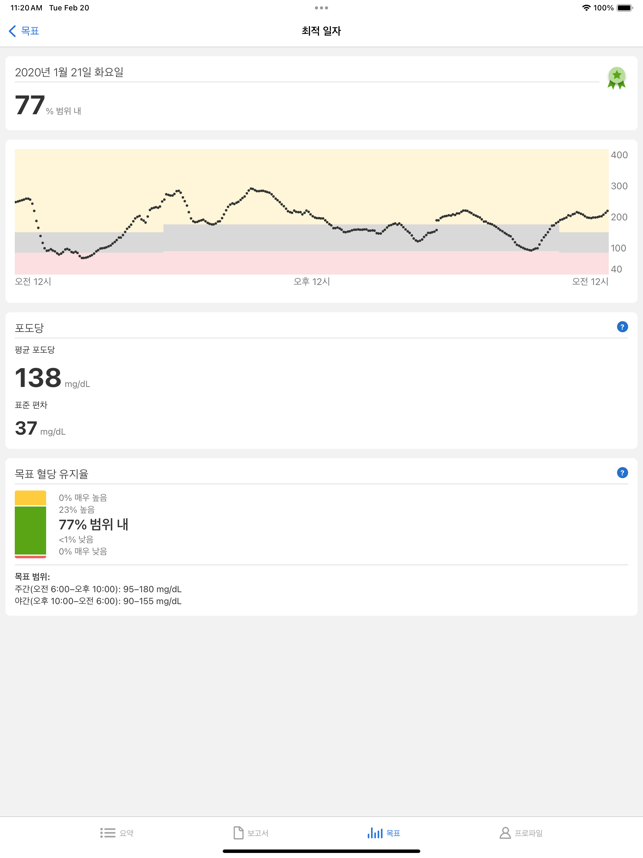Tap the green in-range bar segment

click(30, 530)
